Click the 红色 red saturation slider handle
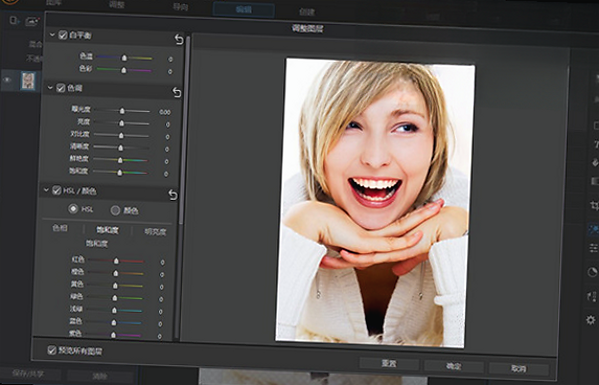Image resolution: width=599 pixels, height=385 pixels. 116,260
